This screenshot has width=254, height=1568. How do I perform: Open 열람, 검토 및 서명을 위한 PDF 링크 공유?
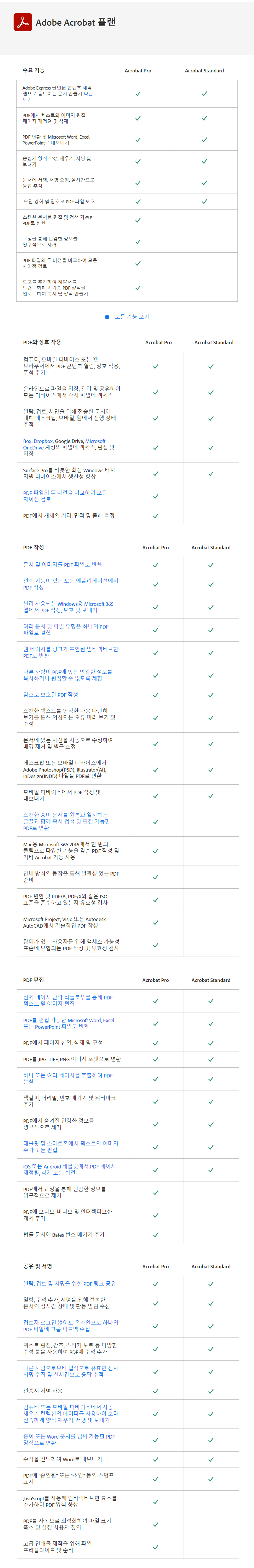pos(69,1283)
